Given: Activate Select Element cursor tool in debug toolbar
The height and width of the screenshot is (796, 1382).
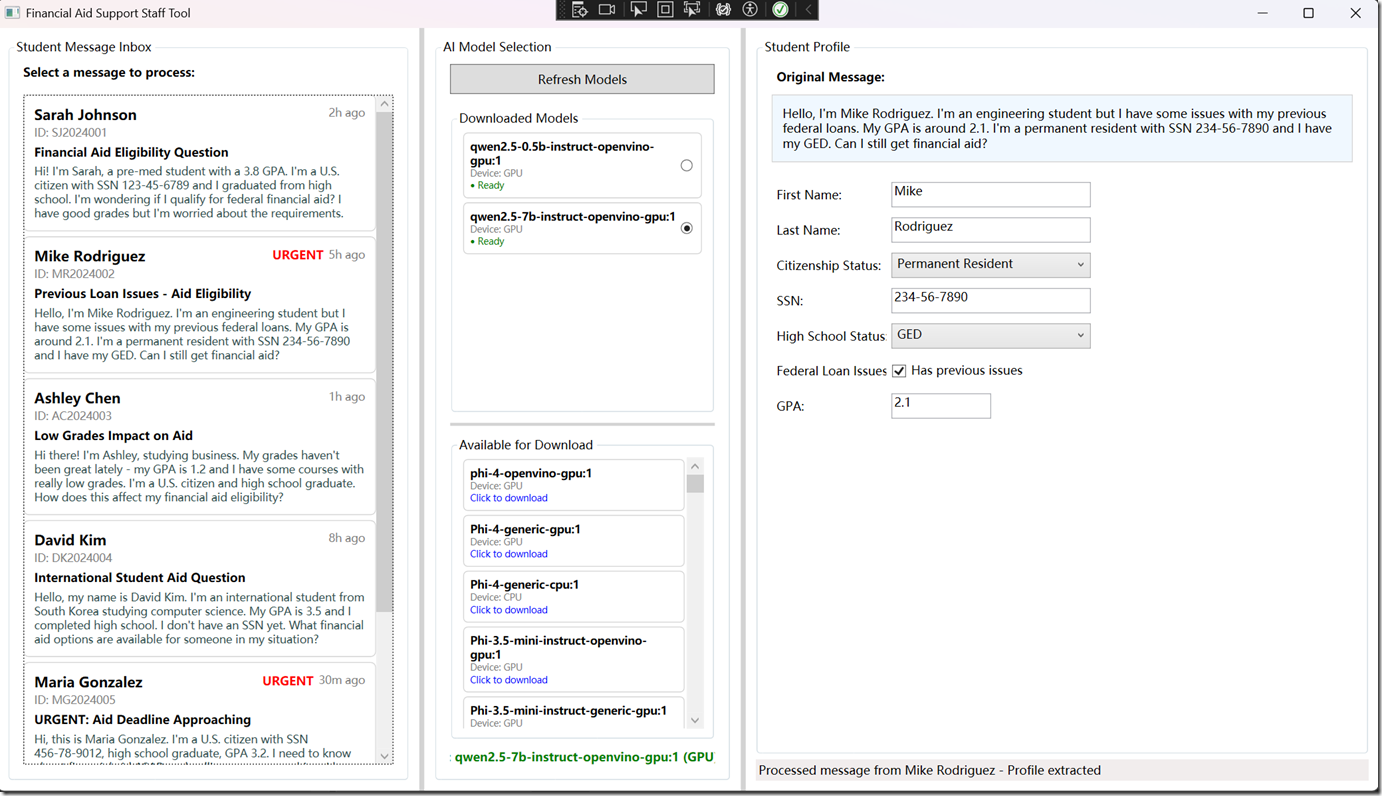Looking at the screenshot, I should [x=638, y=10].
